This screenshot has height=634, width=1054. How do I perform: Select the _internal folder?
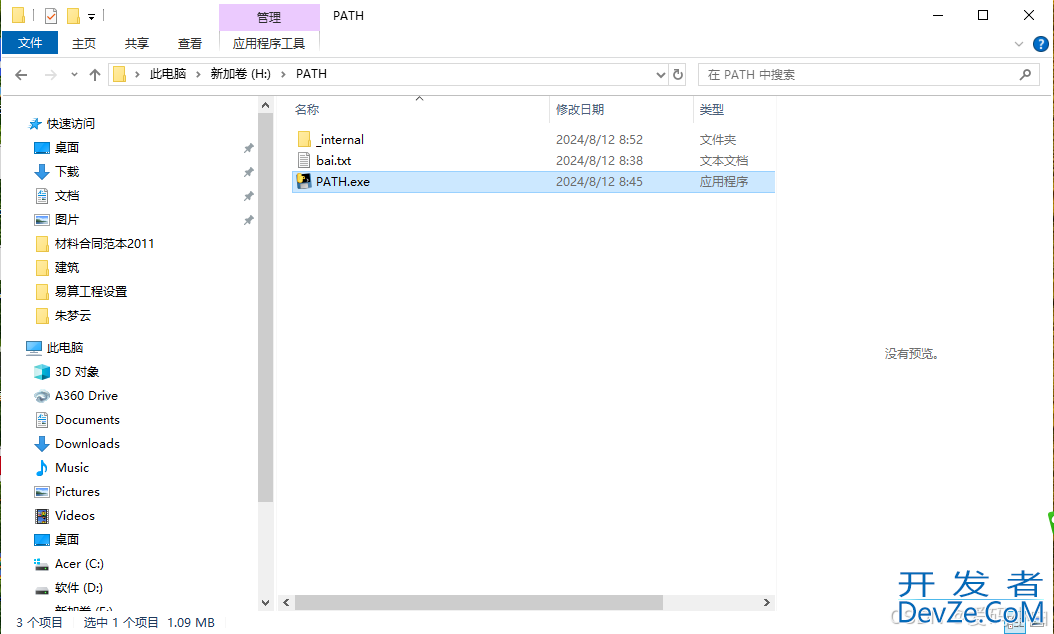click(340, 140)
